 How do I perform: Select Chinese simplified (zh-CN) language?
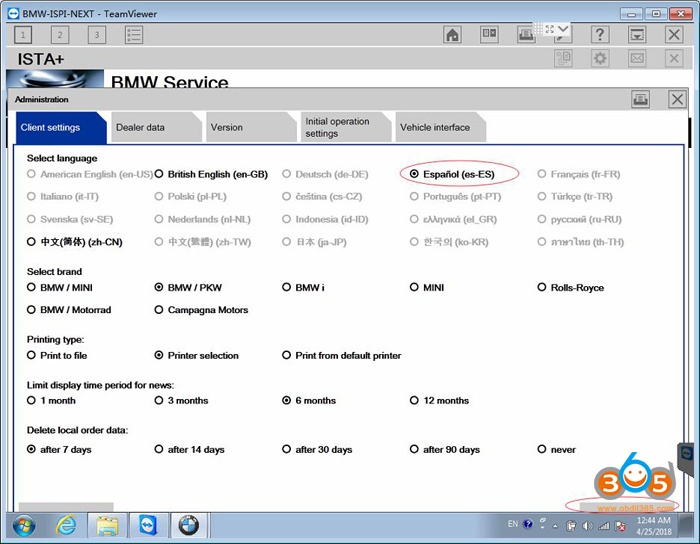(31, 242)
